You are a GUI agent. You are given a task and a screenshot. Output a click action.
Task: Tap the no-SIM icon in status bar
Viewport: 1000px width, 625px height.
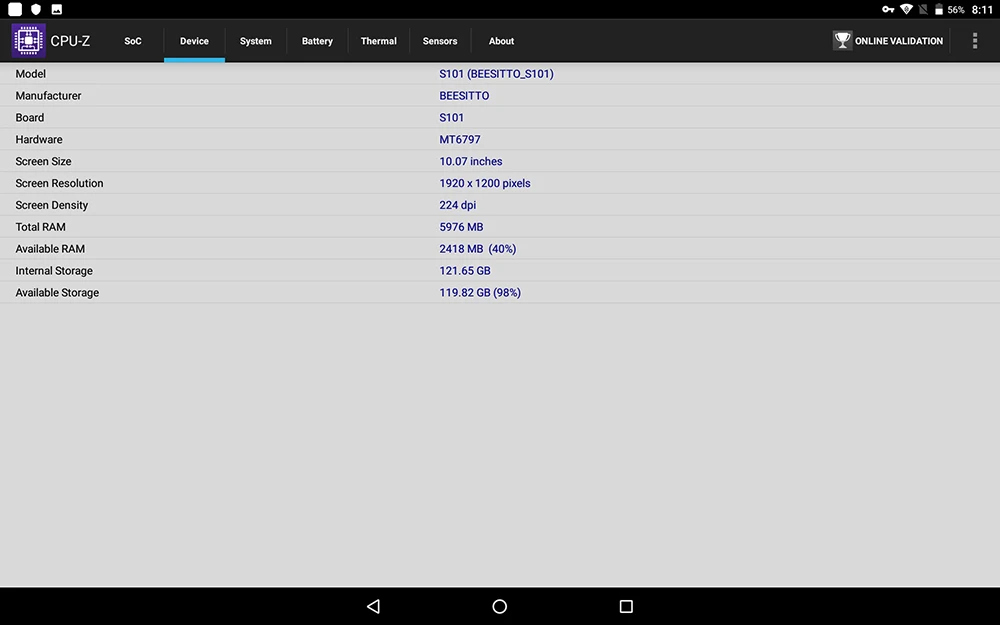coord(923,9)
